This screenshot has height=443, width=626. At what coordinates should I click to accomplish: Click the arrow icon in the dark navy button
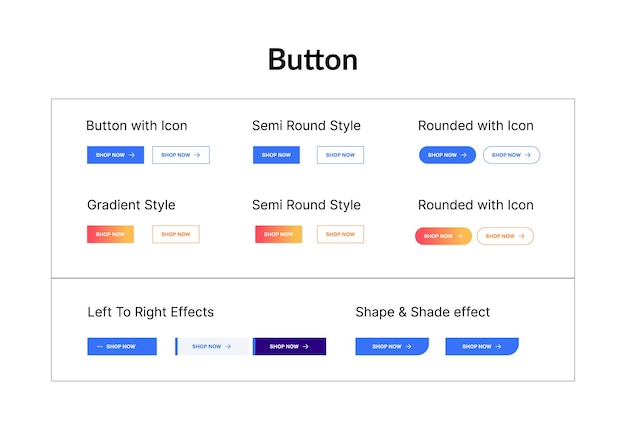[x=305, y=346]
